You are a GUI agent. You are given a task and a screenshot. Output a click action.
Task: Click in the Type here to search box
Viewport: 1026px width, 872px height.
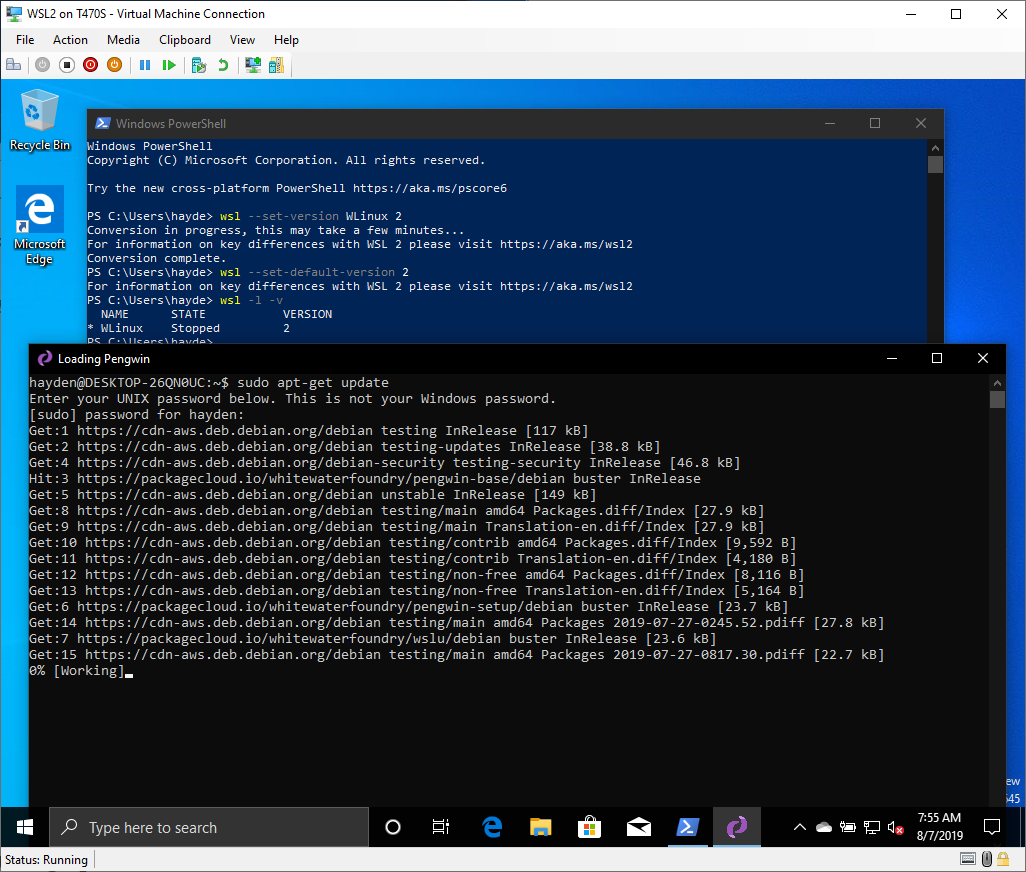[209, 828]
